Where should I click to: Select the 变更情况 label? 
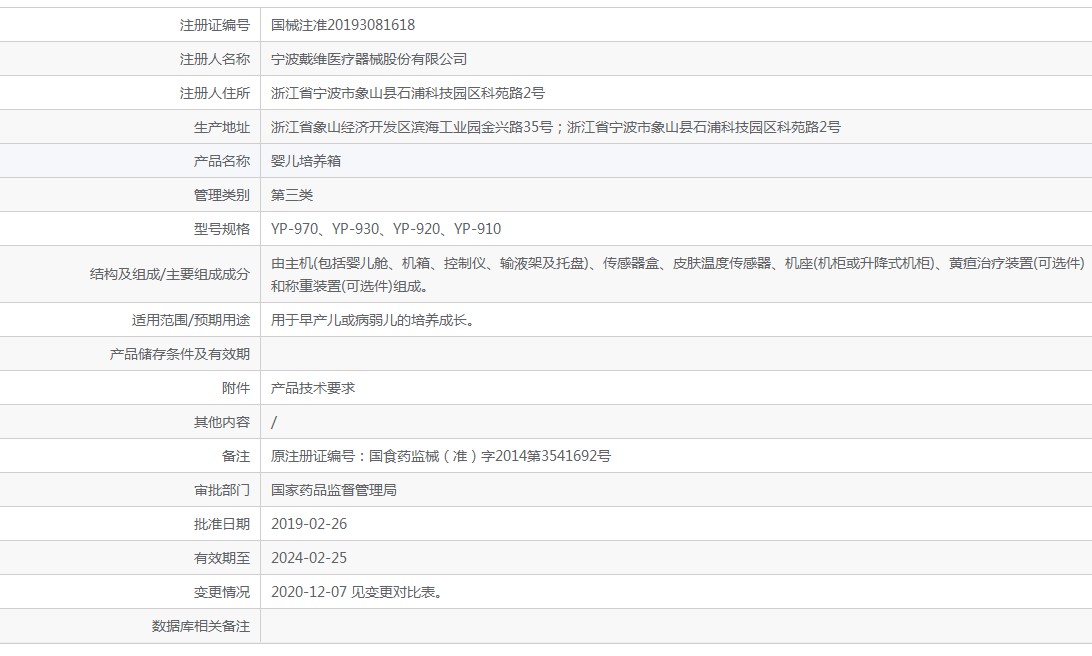(221, 592)
